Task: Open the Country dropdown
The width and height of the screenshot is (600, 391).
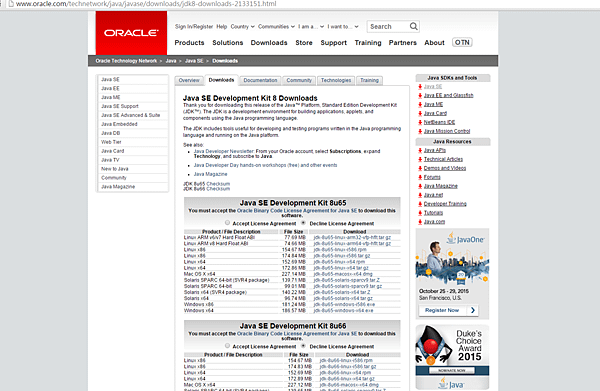Action: click(242, 27)
